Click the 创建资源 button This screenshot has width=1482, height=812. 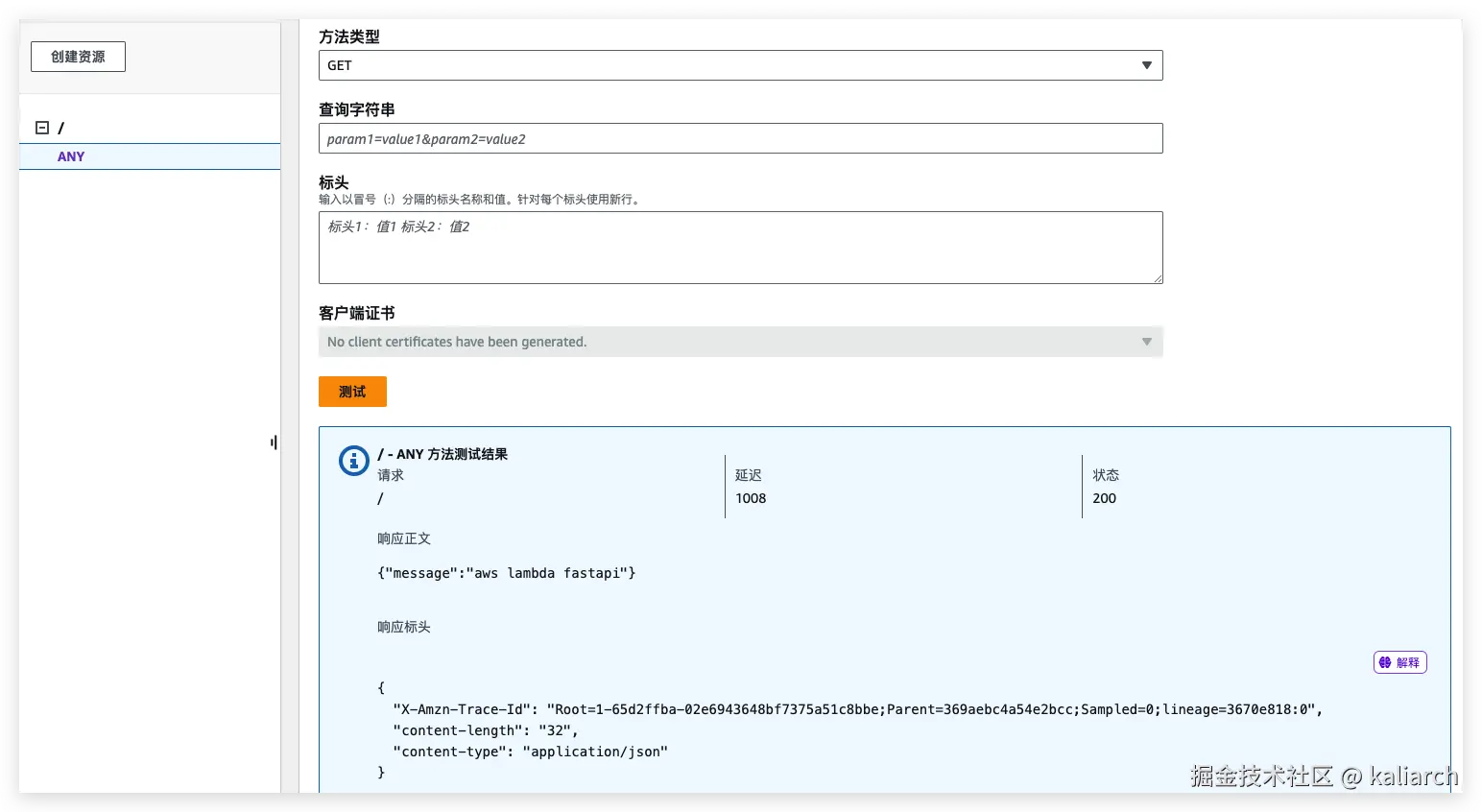78,57
